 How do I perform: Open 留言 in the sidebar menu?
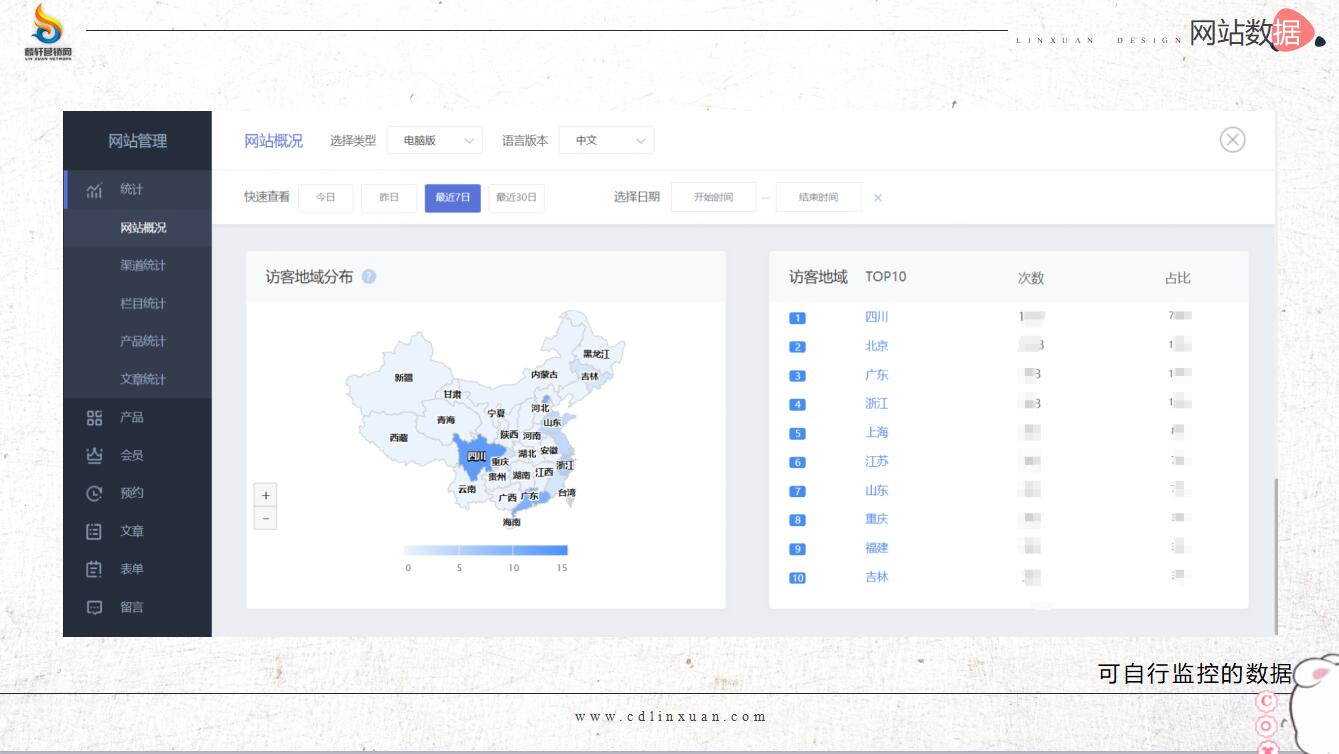pyautogui.click(x=137, y=607)
